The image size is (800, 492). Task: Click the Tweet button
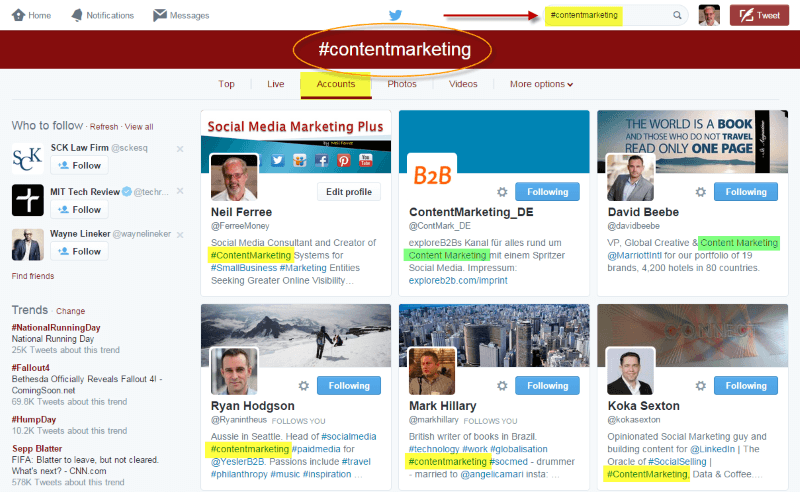[760, 15]
